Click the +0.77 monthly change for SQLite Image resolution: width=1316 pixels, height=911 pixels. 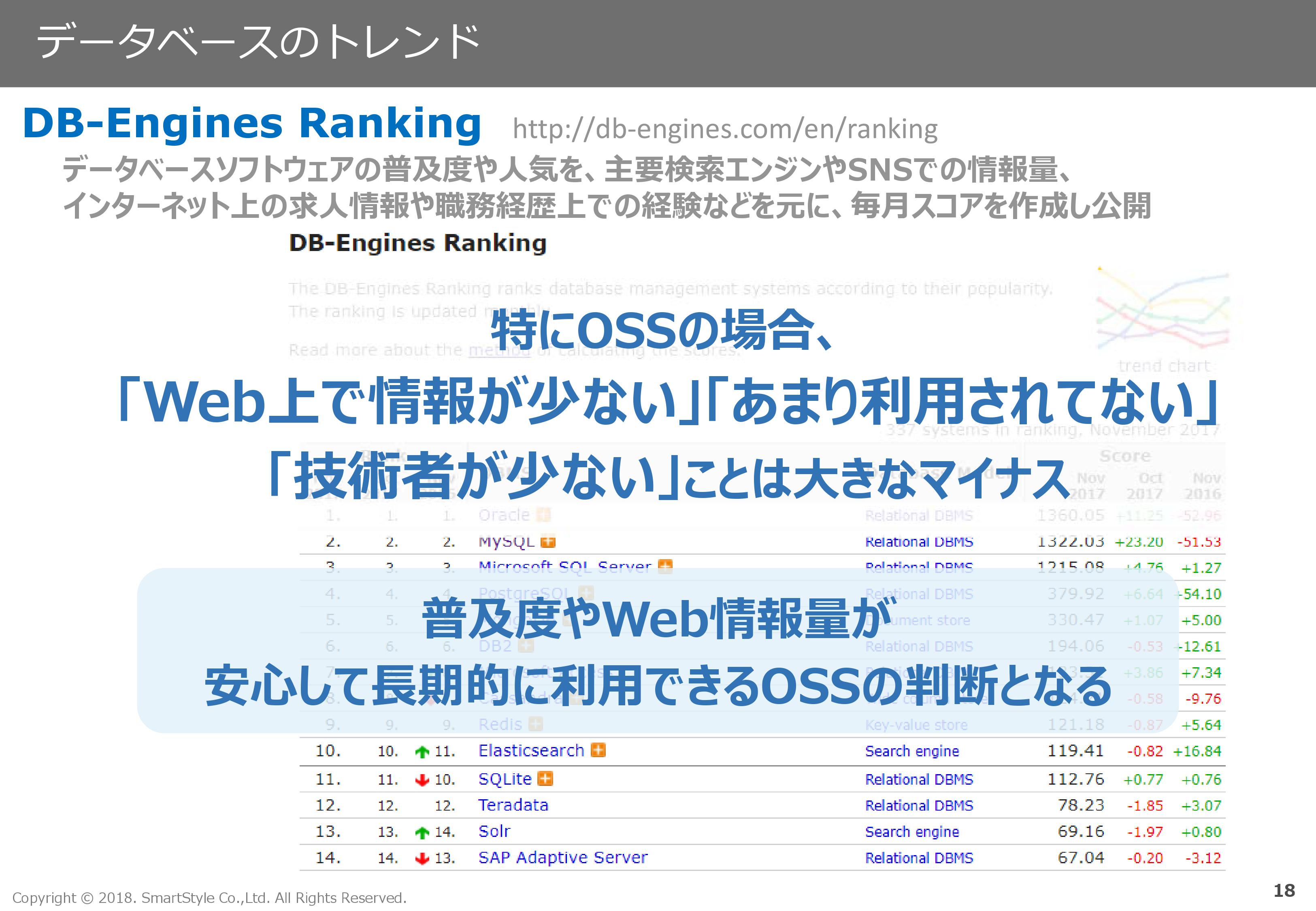coord(1143,780)
